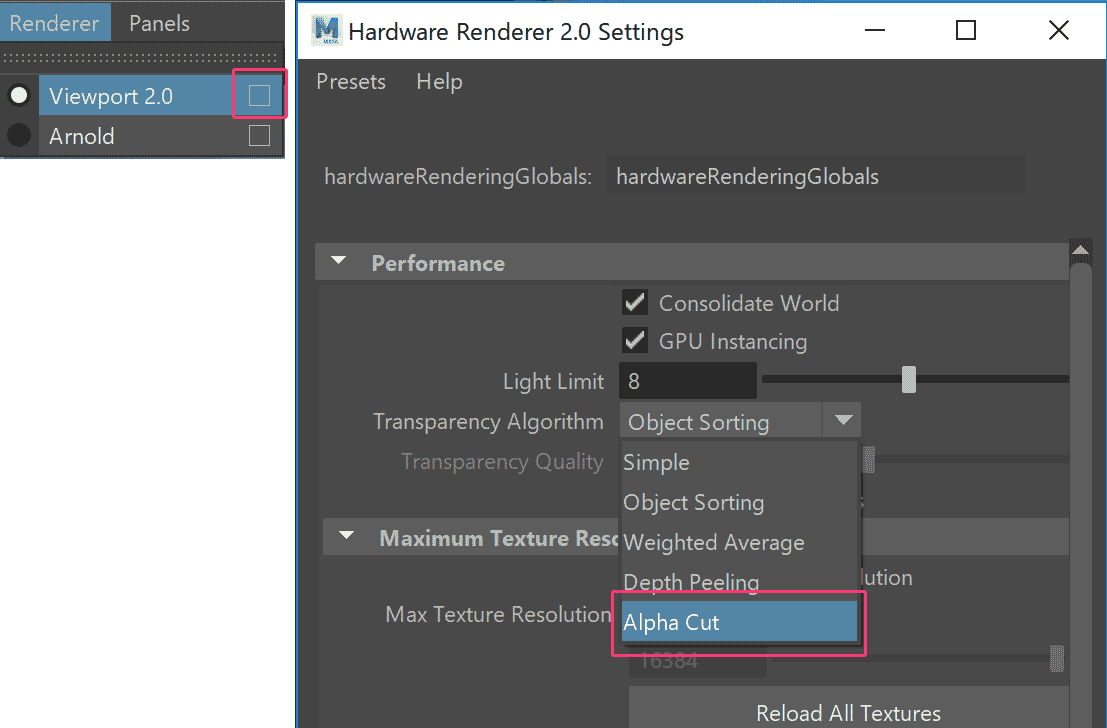Open the Renderer menu
The image size is (1107, 728).
(x=54, y=23)
